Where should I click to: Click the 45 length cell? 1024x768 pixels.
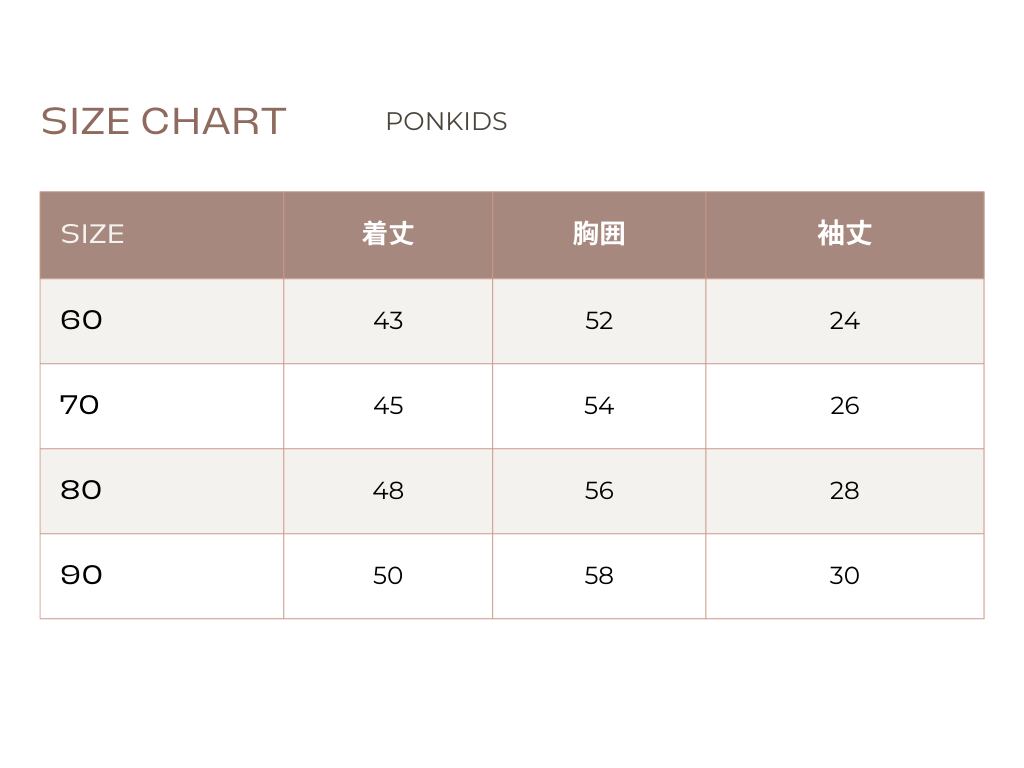[388, 406]
